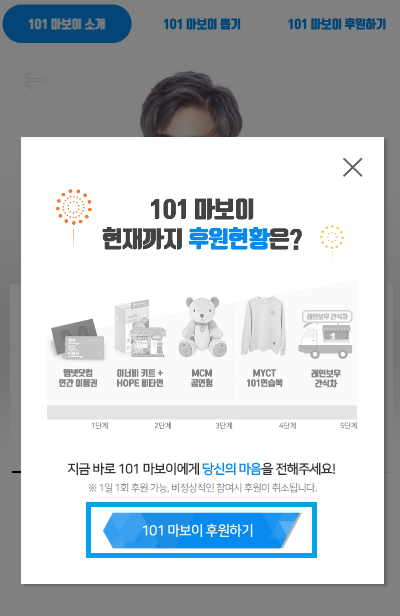Image resolution: width=400 pixels, height=616 pixels.
Task: Click the MCM 곰인형 teddy bear icon
Action: [x=202, y=327]
